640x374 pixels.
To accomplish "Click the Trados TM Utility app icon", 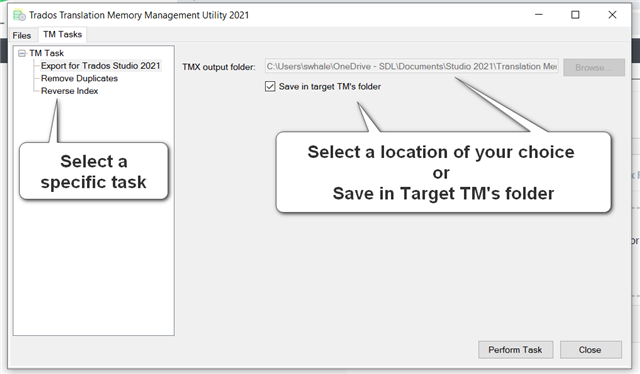I will pyautogui.click(x=19, y=15).
